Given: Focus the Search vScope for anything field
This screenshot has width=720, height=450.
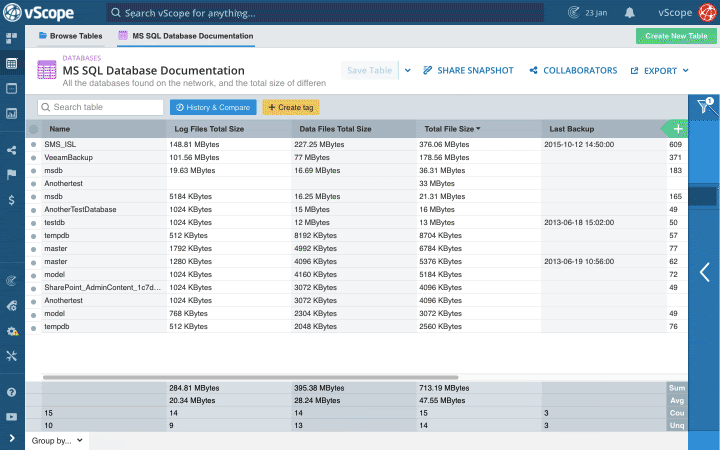Looking at the screenshot, I should point(325,13).
